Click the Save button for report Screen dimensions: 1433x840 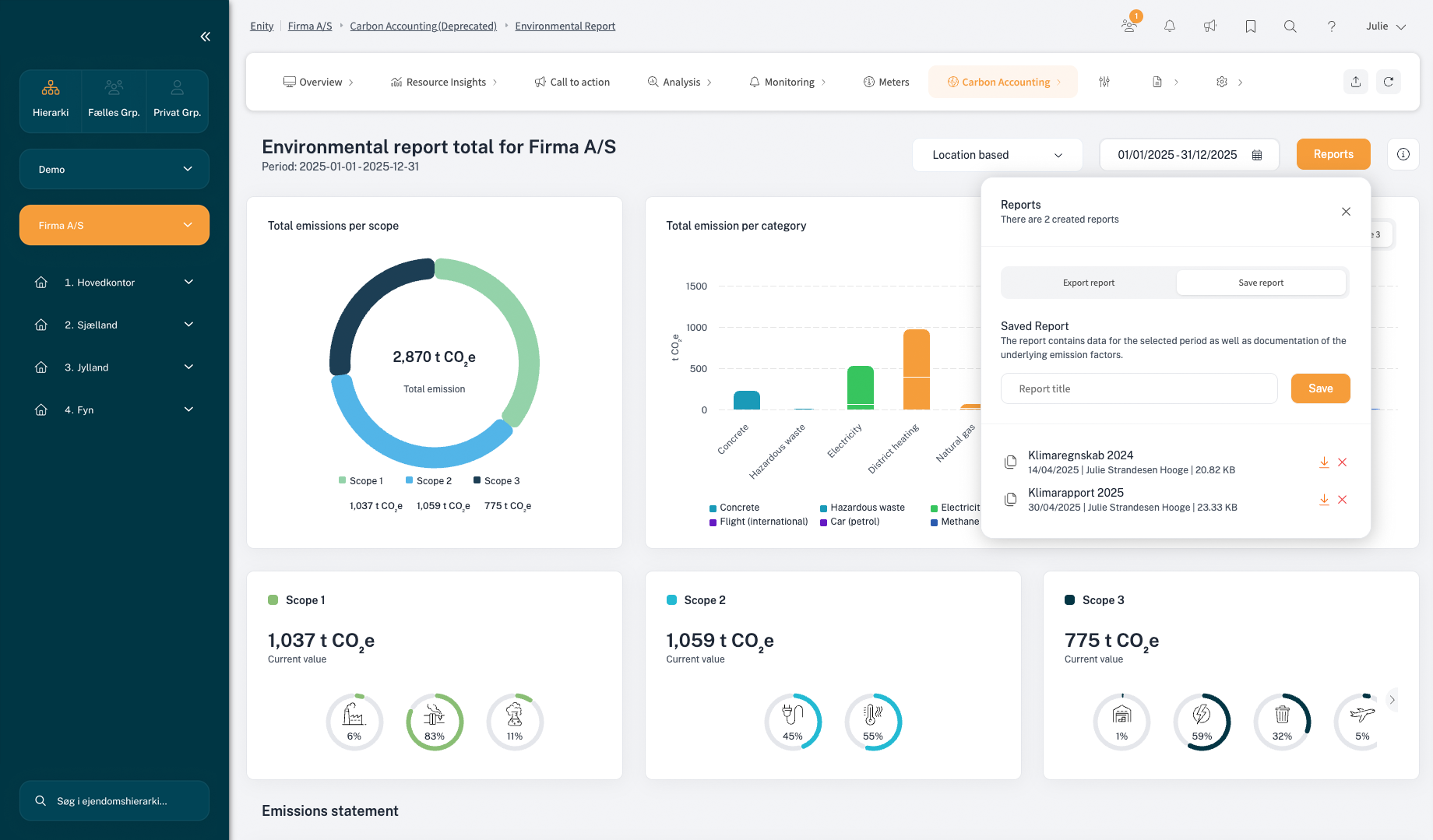coord(1321,388)
